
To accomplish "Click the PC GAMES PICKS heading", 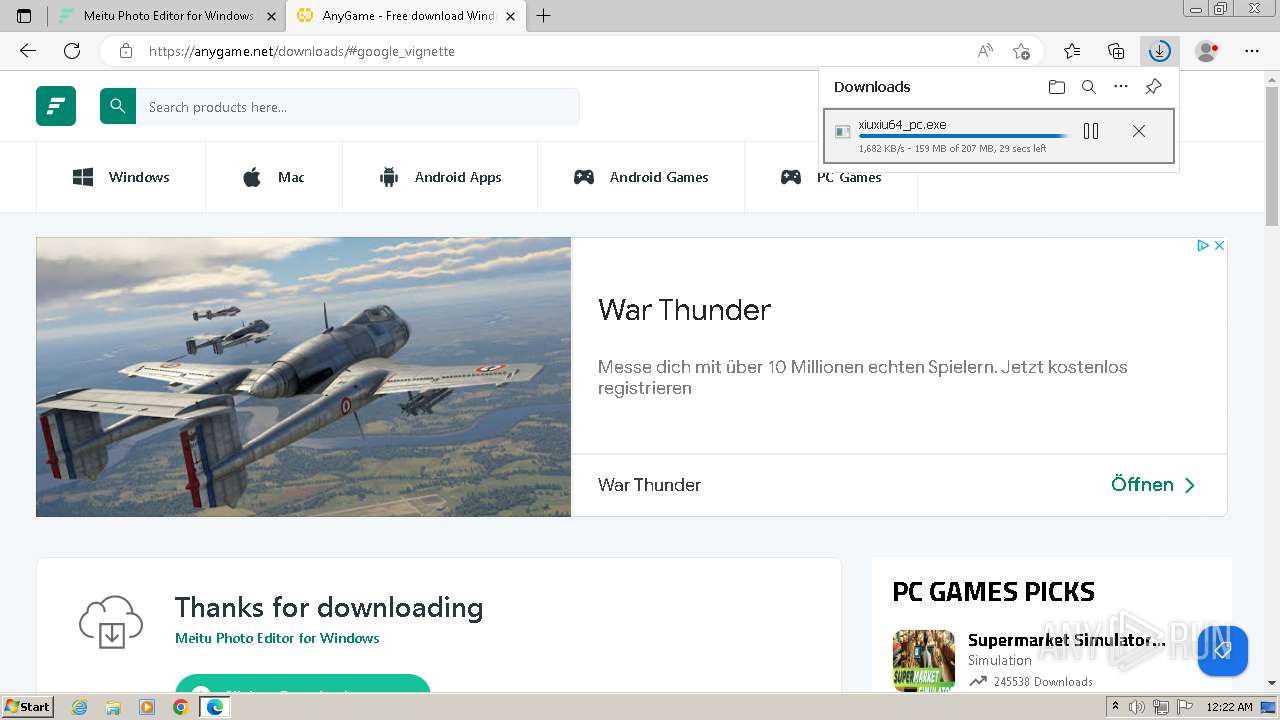I will (993, 591).
